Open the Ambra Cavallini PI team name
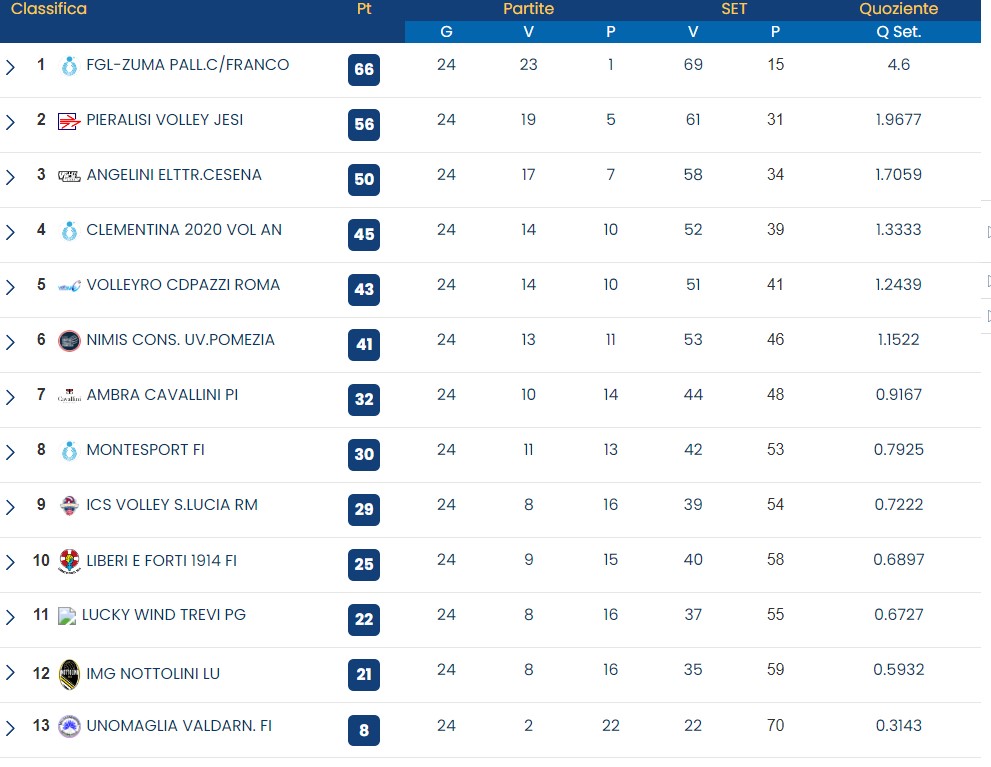Image resolution: width=991 pixels, height=767 pixels. [162, 395]
